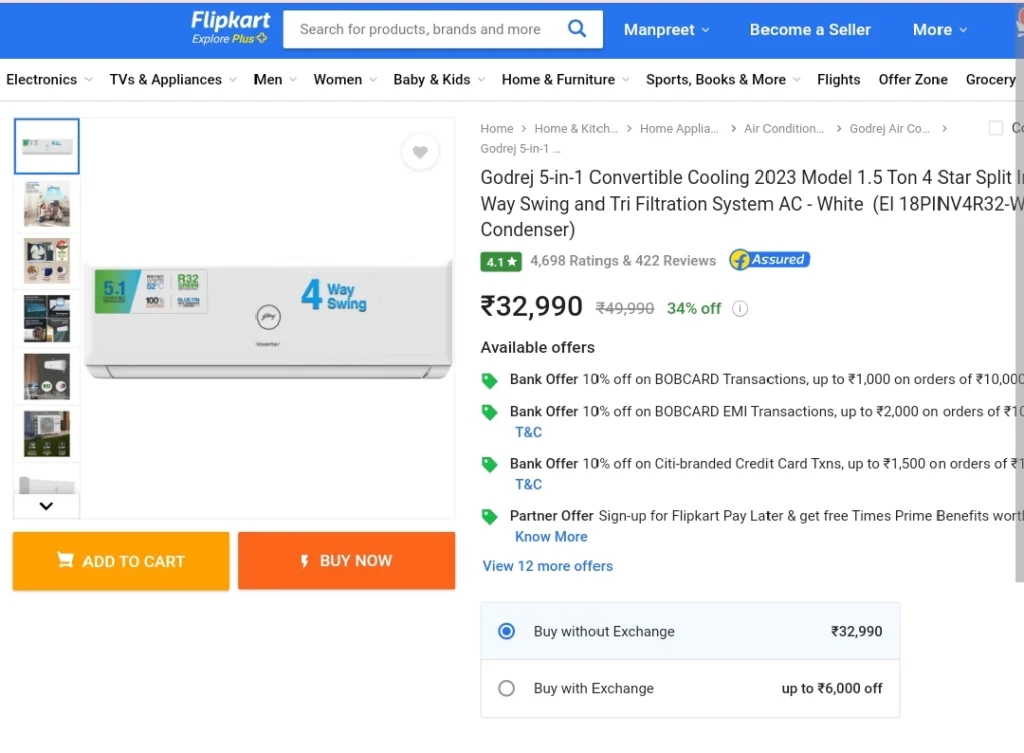Click the price info icon

coord(739,308)
